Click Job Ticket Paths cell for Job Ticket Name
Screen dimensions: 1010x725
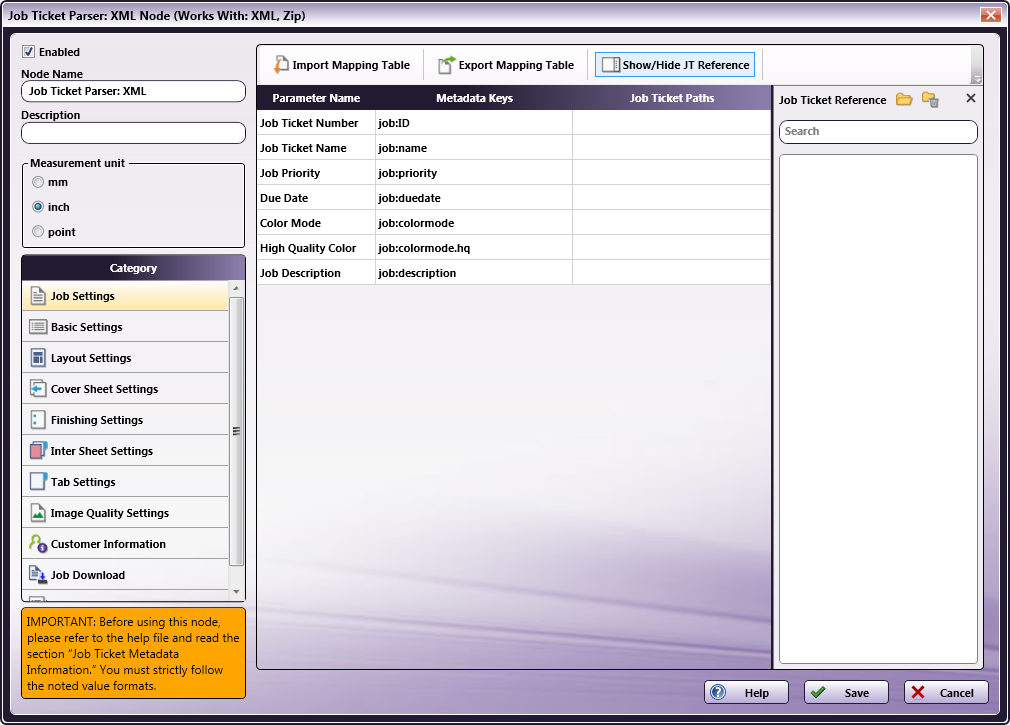click(x=672, y=147)
